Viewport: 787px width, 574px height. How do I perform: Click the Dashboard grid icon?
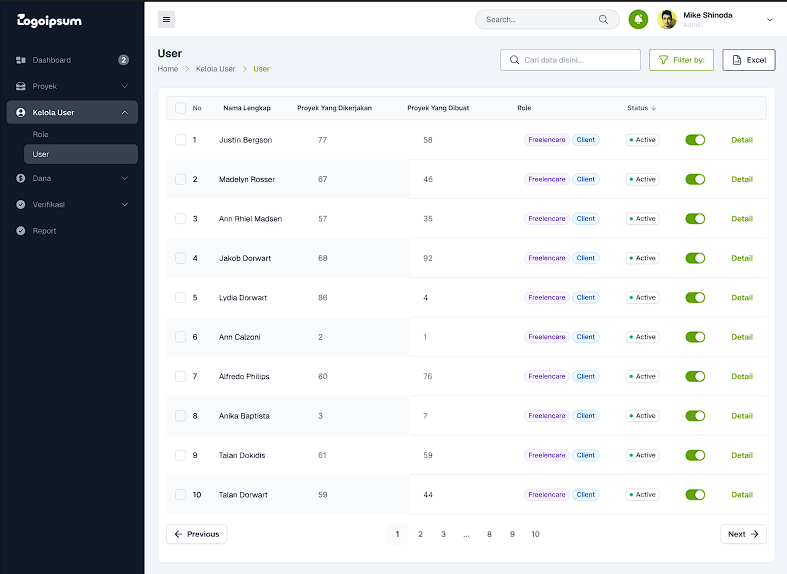click(21, 60)
